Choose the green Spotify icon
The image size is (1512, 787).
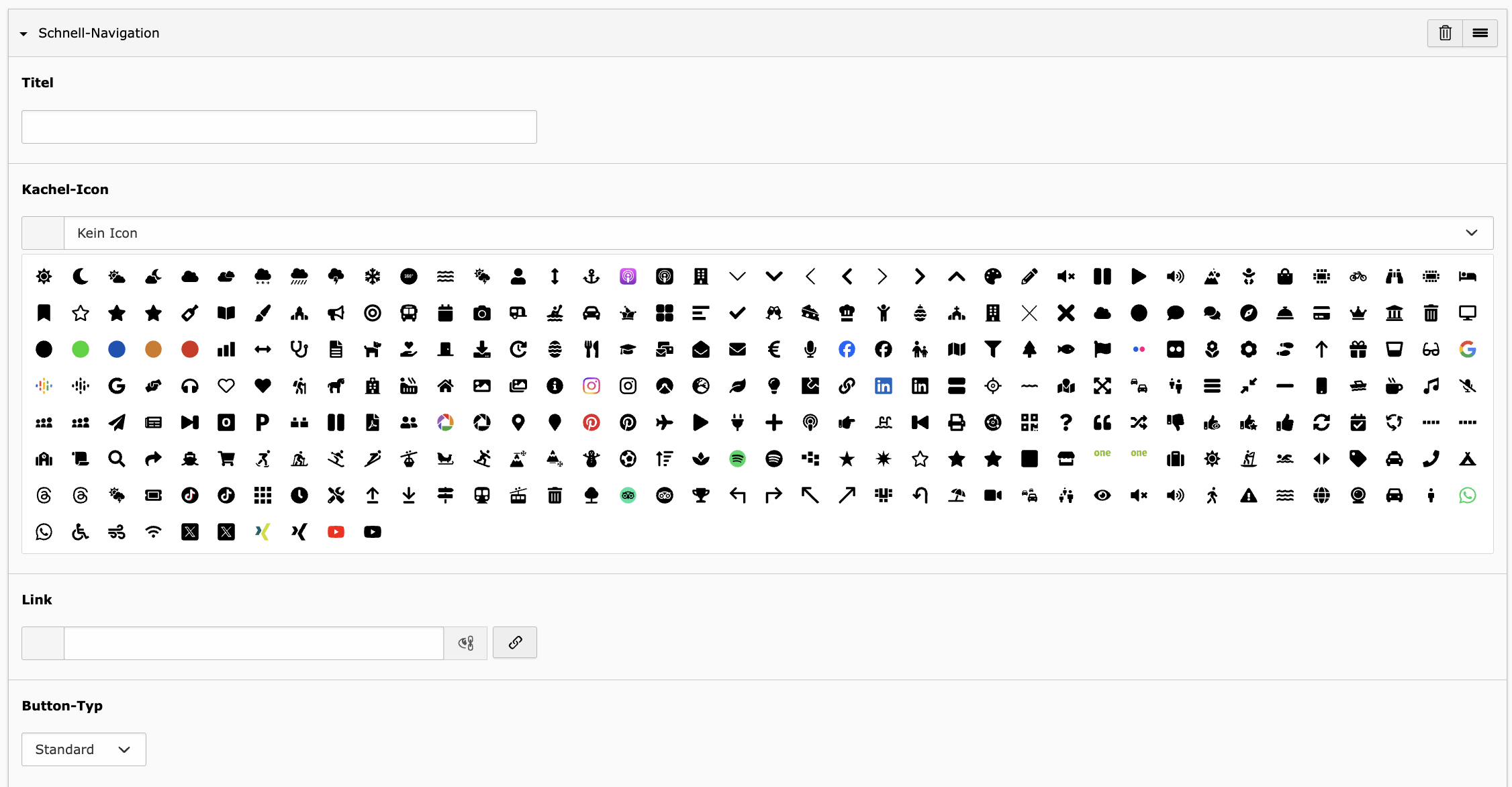tap(737, 459)
